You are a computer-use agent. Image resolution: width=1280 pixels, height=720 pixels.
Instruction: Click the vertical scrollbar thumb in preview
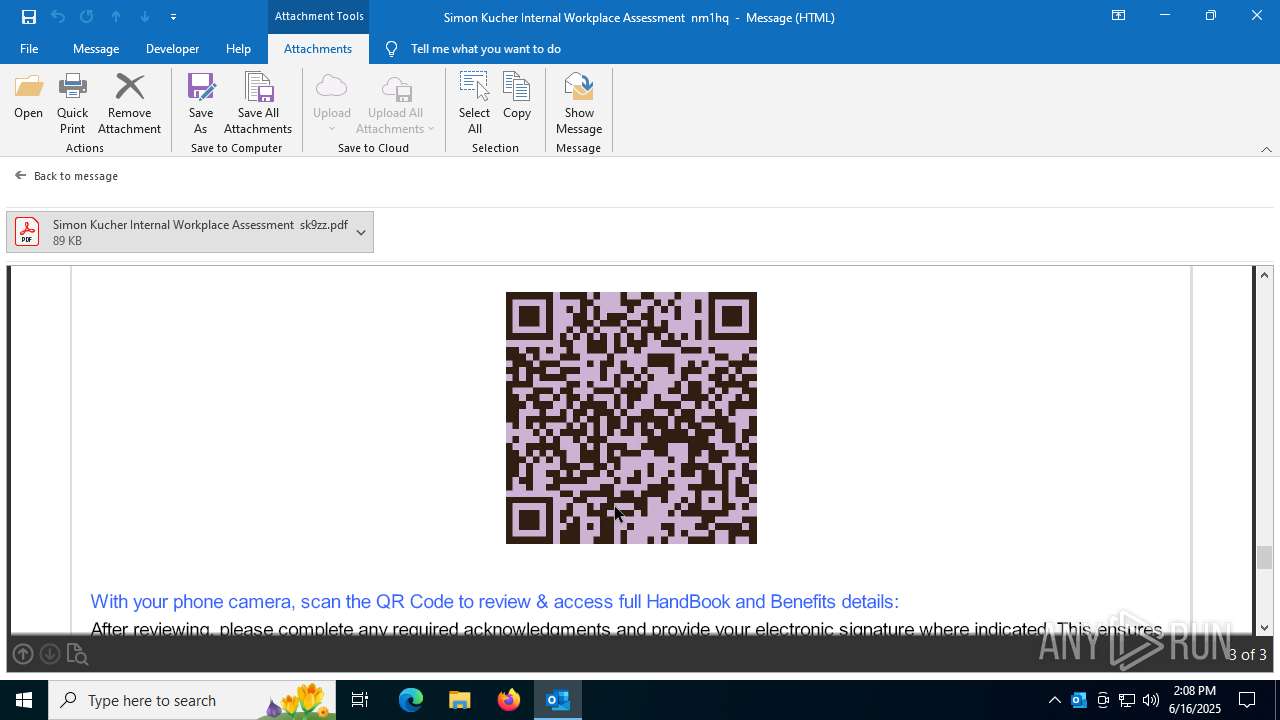(1265, 557)
